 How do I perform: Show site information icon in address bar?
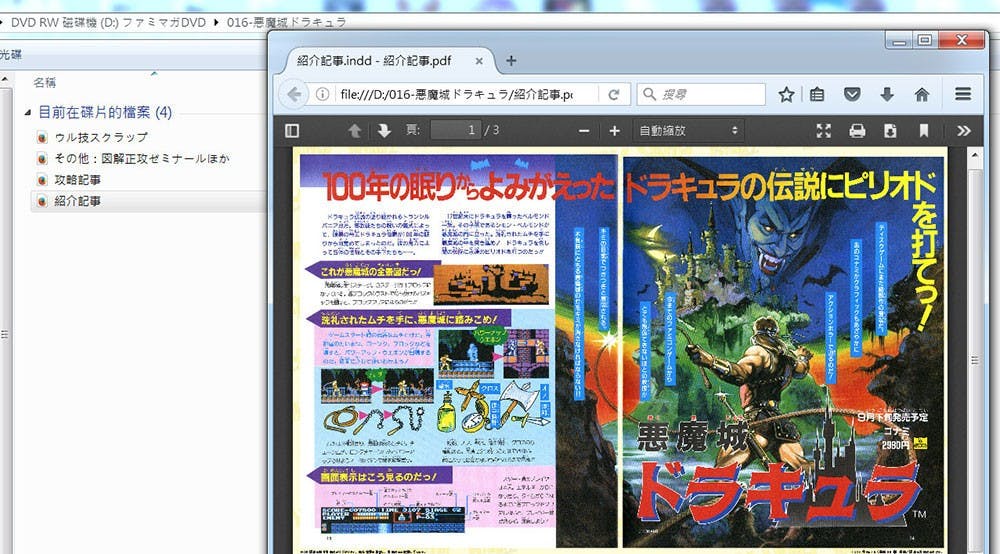pos(323,94)
